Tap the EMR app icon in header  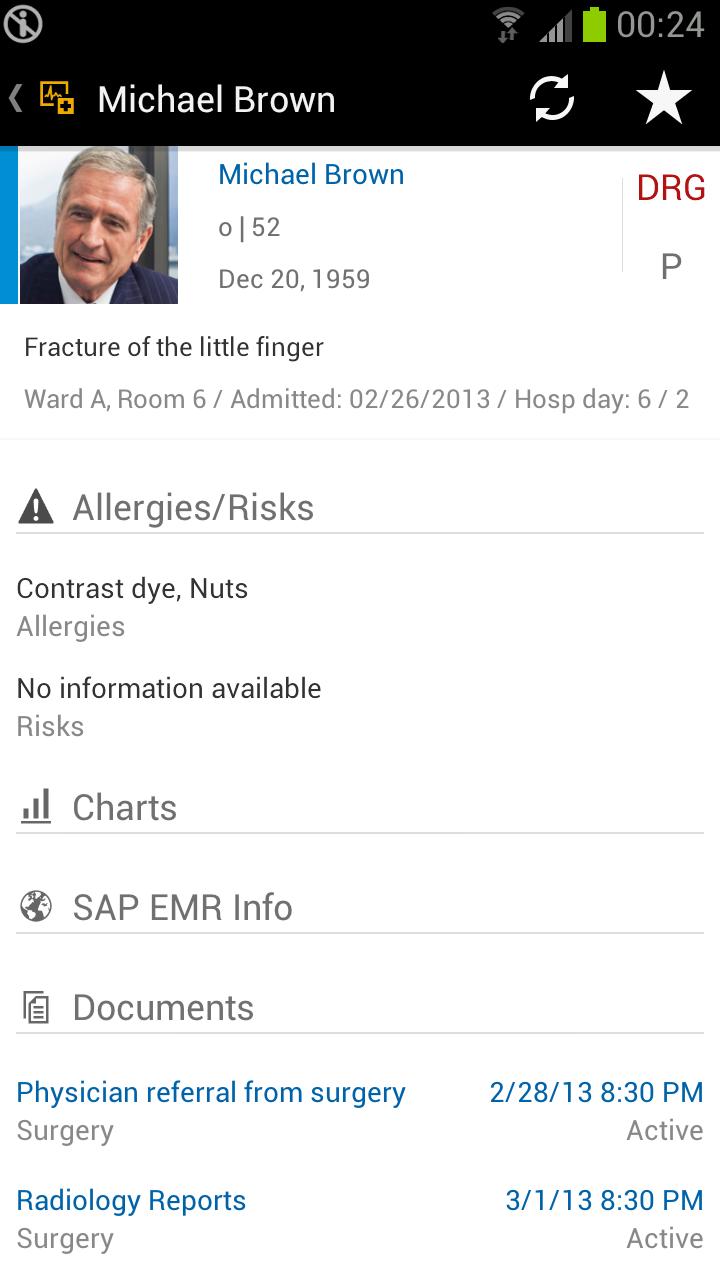point(57,98)
